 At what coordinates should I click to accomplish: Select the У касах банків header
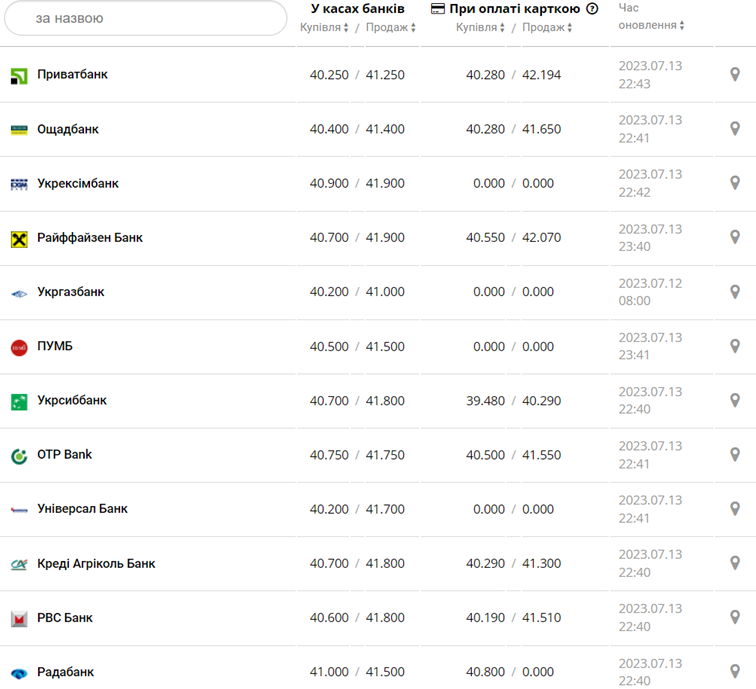[357, 9]
